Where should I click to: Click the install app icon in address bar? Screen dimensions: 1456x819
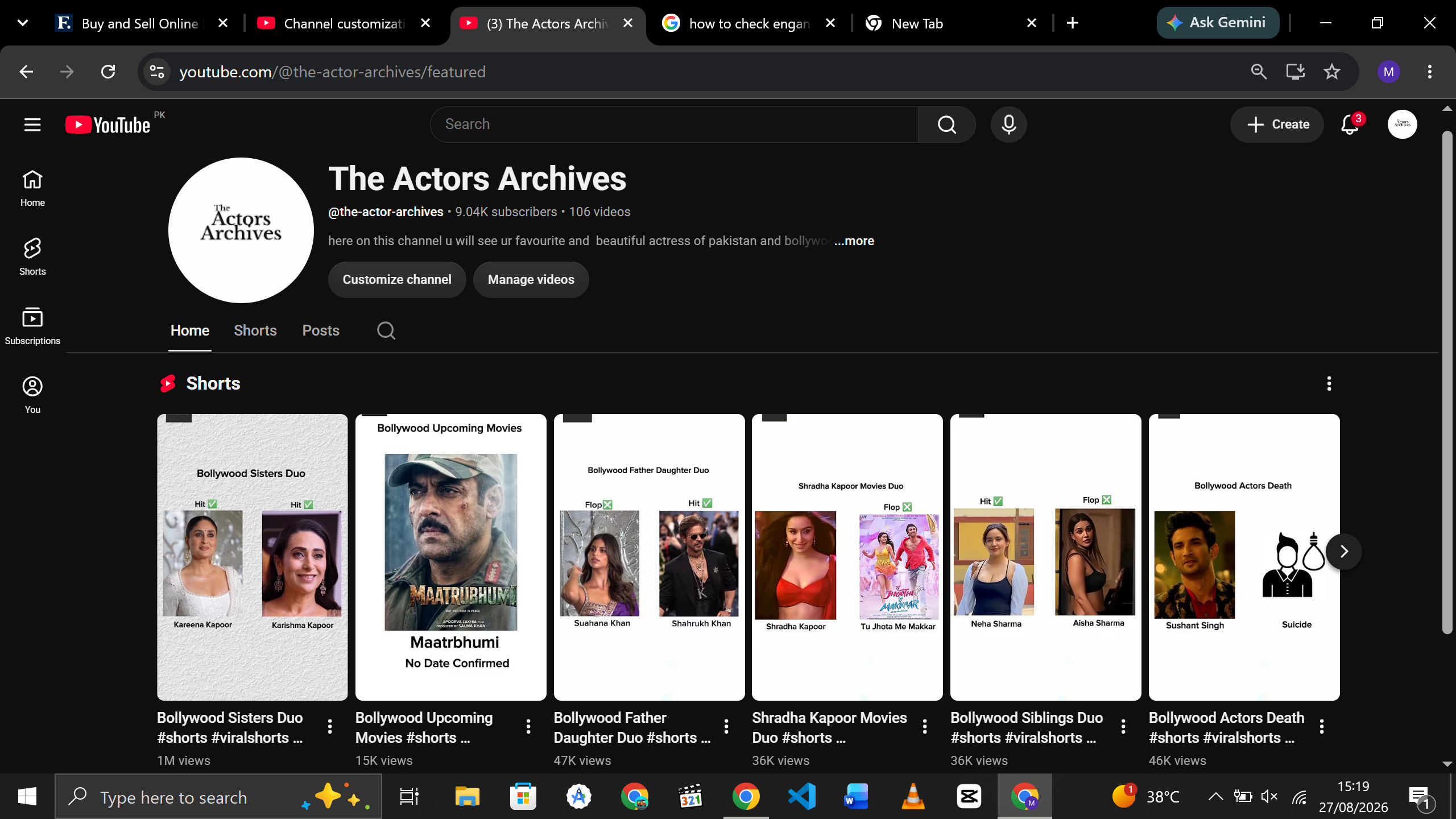[1295, 72]
